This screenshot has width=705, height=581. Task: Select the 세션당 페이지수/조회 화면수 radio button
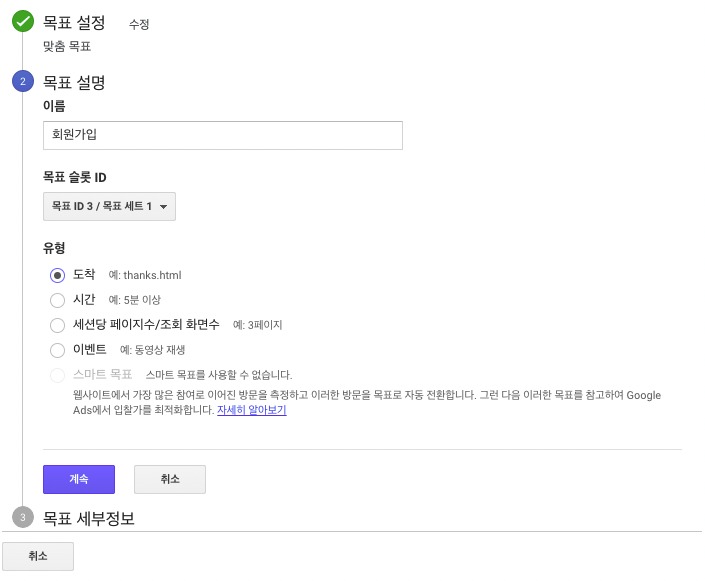58,325
